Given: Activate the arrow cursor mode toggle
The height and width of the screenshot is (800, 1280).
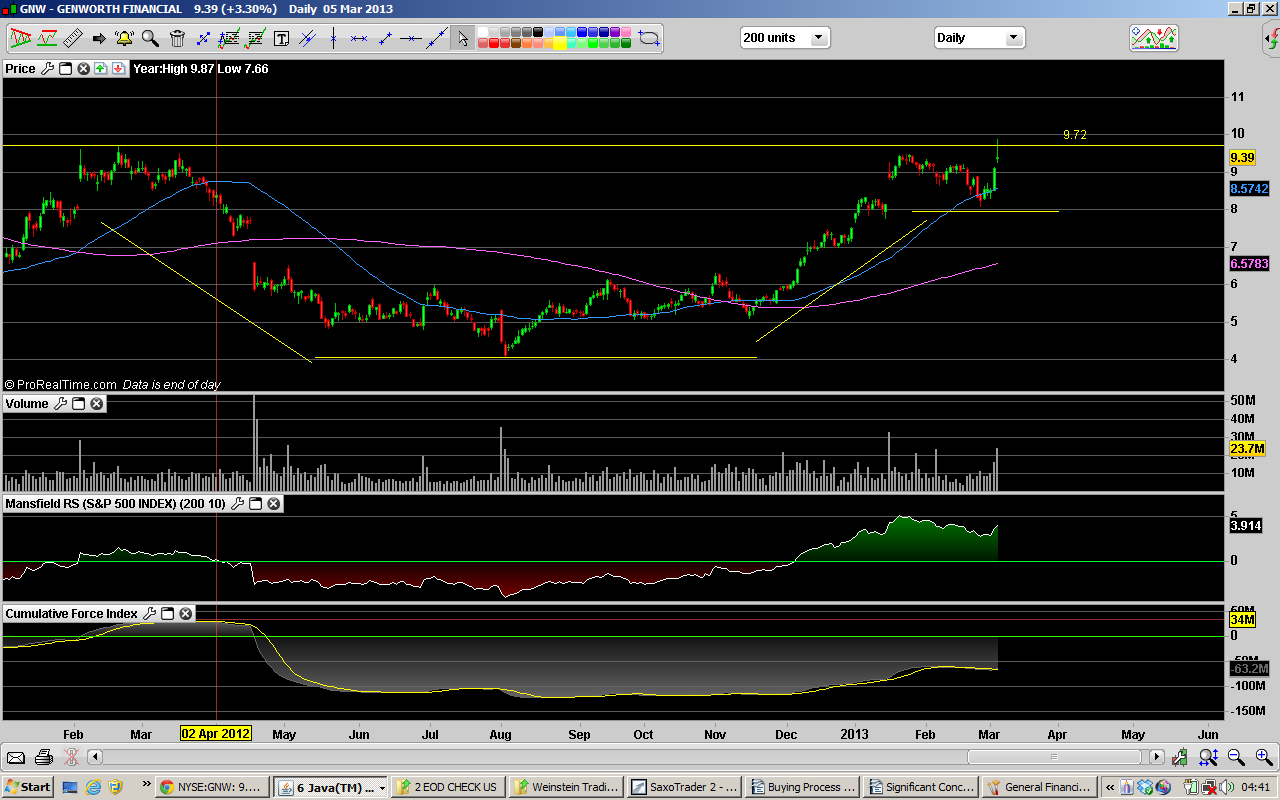Looking at the screenshot, I should click(x=462, y=39).
